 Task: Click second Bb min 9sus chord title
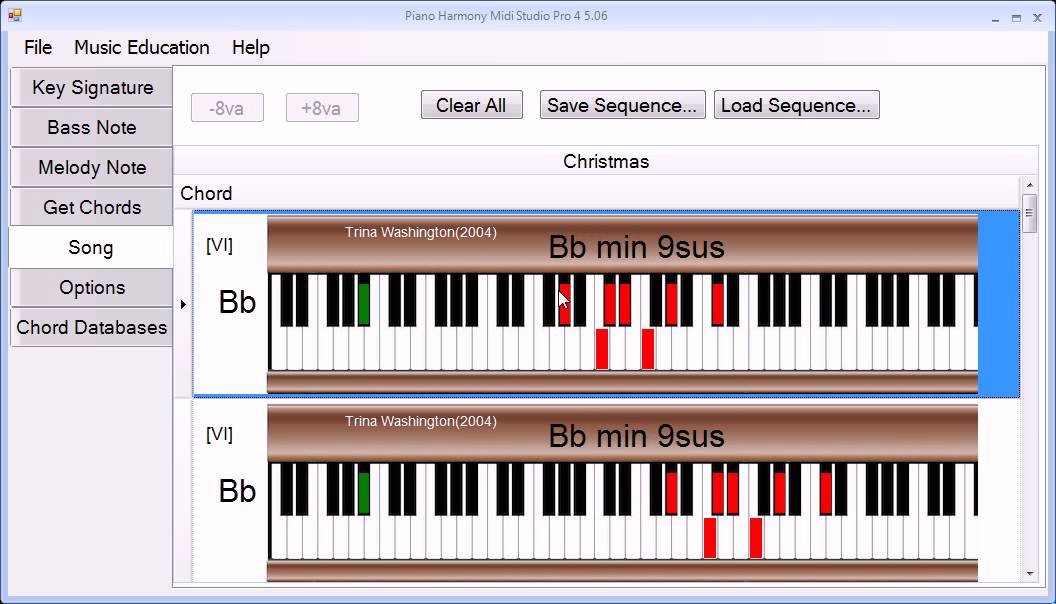pos(636,436)
